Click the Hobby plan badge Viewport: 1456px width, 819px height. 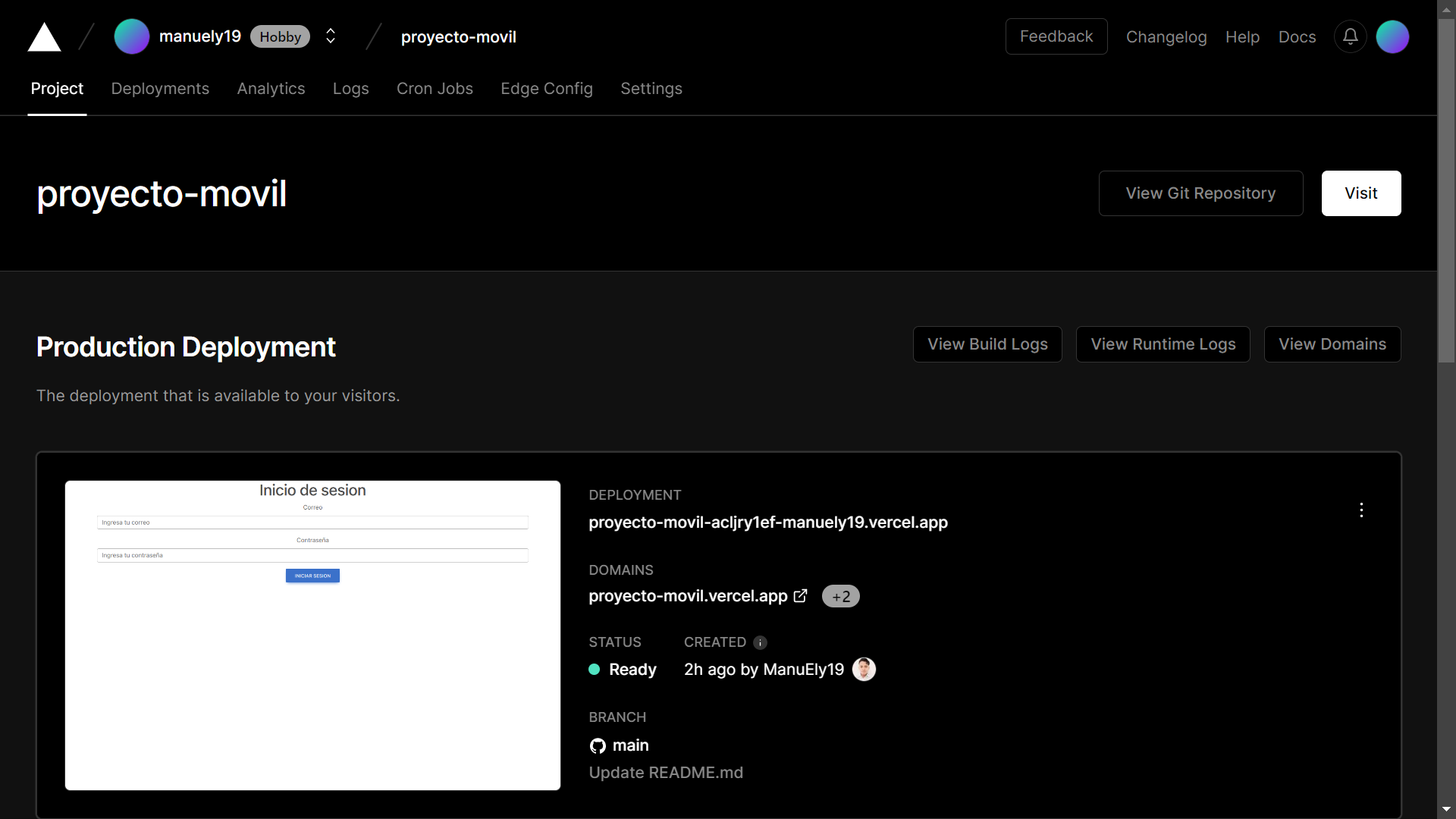click(279, 36)
